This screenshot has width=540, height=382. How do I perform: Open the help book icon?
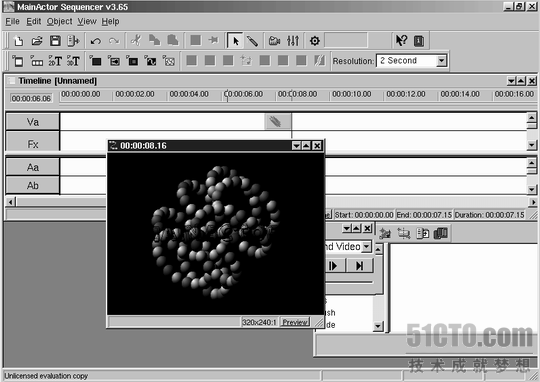tap(419, 41)
